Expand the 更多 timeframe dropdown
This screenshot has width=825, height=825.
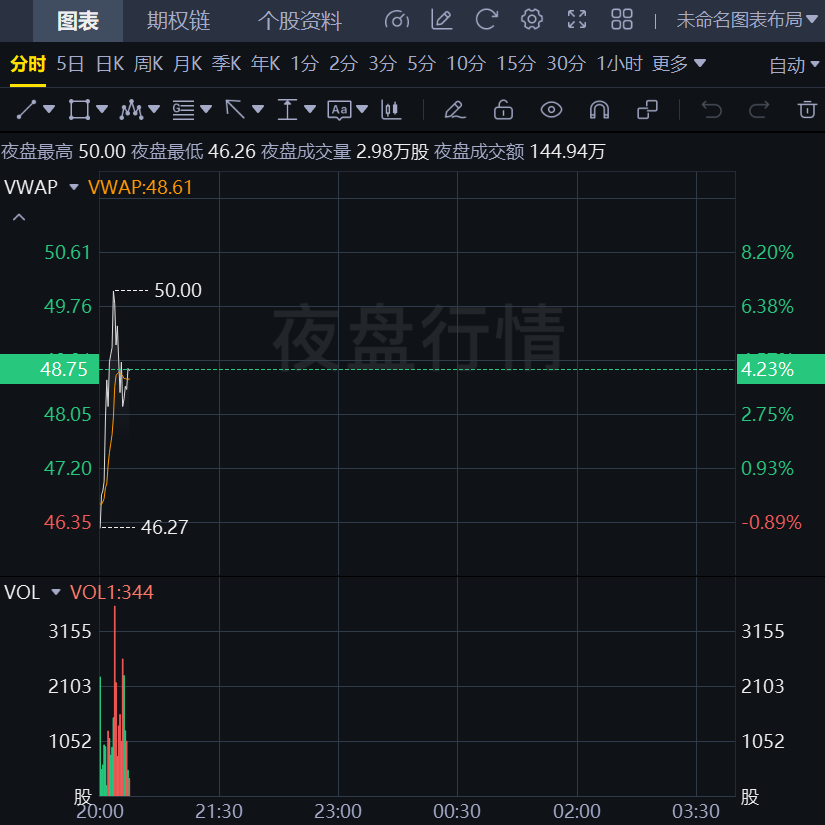tap(679, 64)
